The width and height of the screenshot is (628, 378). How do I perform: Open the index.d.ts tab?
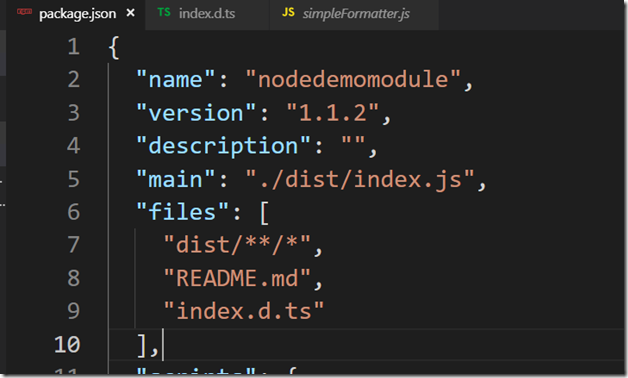click(x=207, y=14)
